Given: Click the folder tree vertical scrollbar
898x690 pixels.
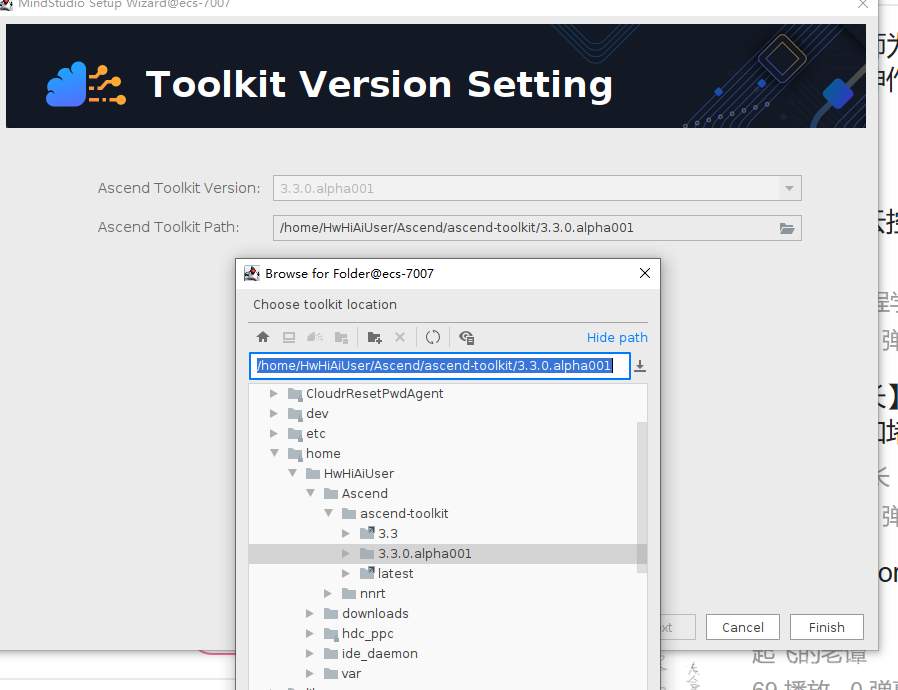Looking at the screenshot, I should tap(642, 497).
